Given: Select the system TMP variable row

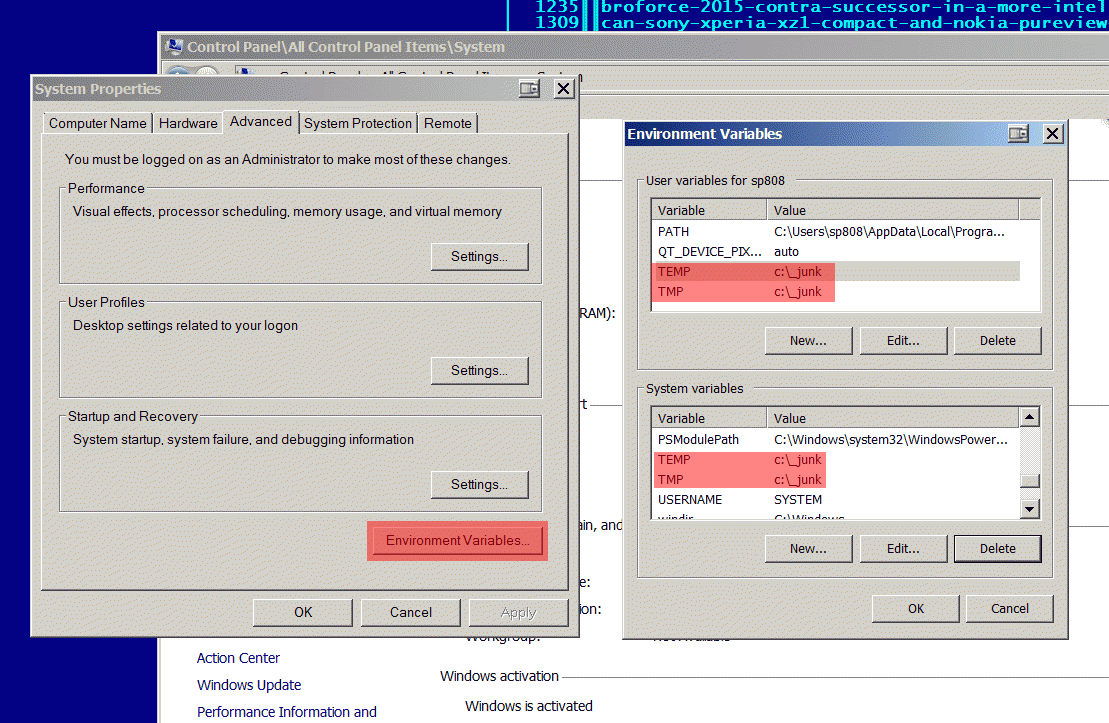Looking at the screenshot, I should 835,480.
